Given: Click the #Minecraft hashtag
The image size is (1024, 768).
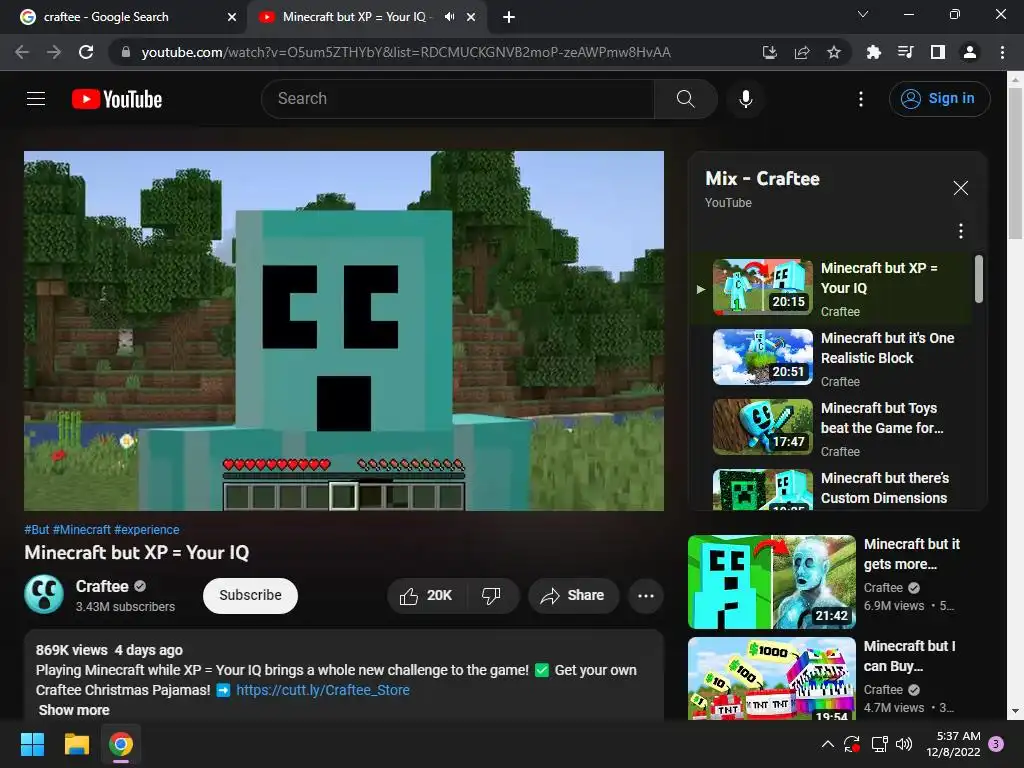Looking at the screenshot, I should (x=82, y=530).
